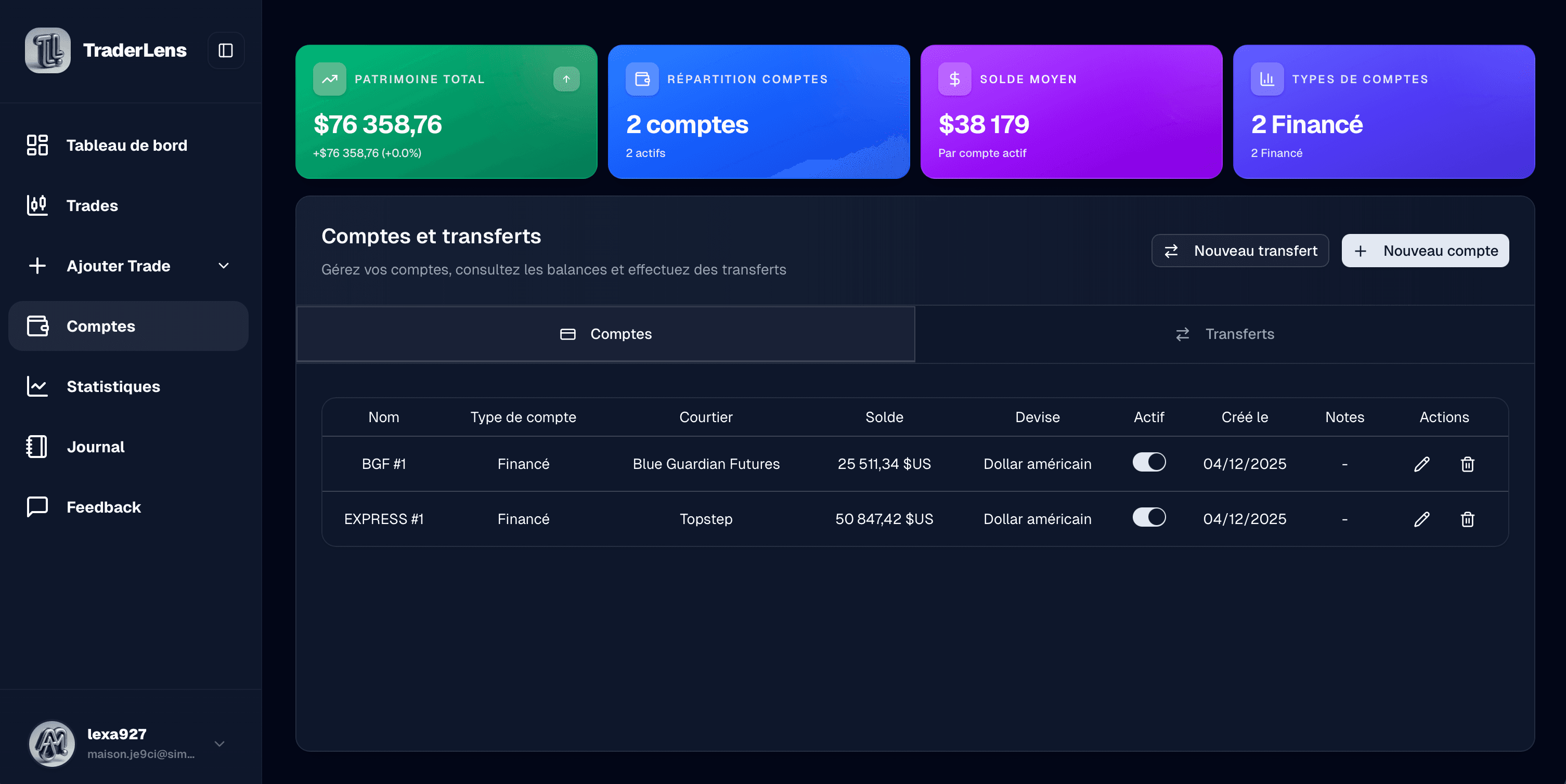The image size is (1566, 784).
Task: Click the upward arrow on the Patrimoine Total card
Action: coord(566,79)
